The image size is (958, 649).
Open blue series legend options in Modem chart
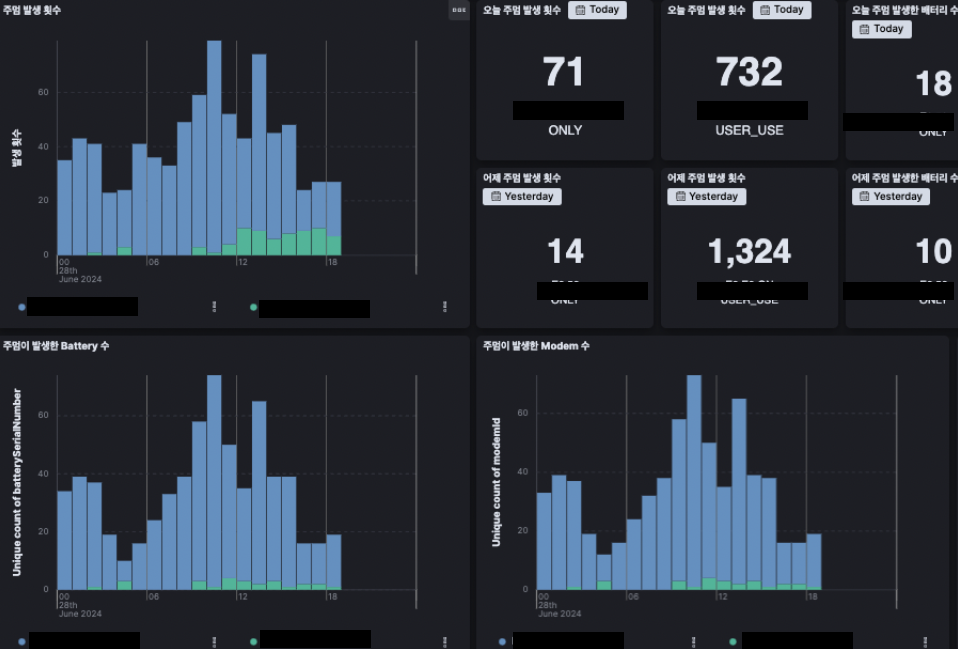click(x=694, y=641)
